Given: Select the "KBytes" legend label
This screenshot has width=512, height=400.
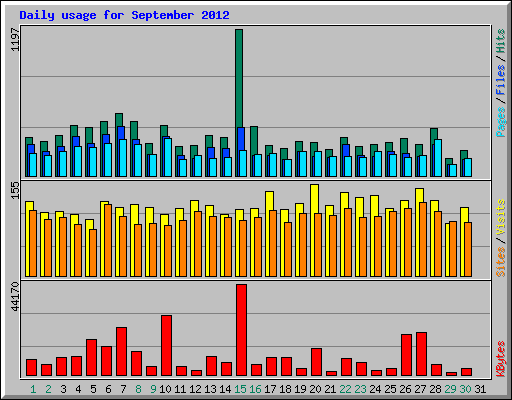Looking at the screenshot, I should 500,359.
